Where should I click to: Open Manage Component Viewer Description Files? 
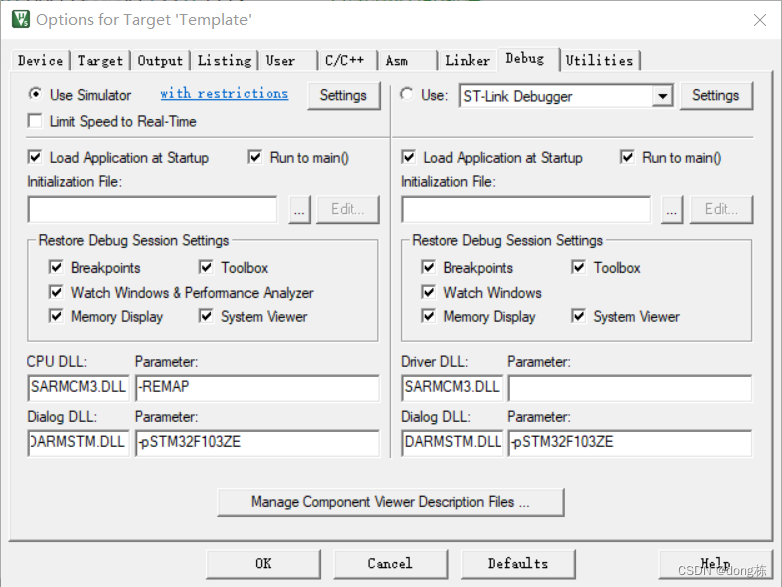391,502
